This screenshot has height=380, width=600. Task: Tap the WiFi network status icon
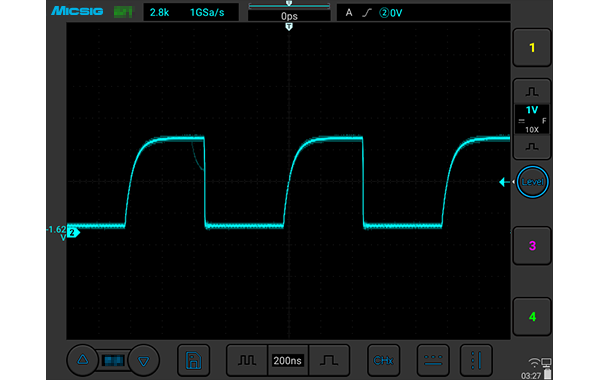tap(533, 362)
